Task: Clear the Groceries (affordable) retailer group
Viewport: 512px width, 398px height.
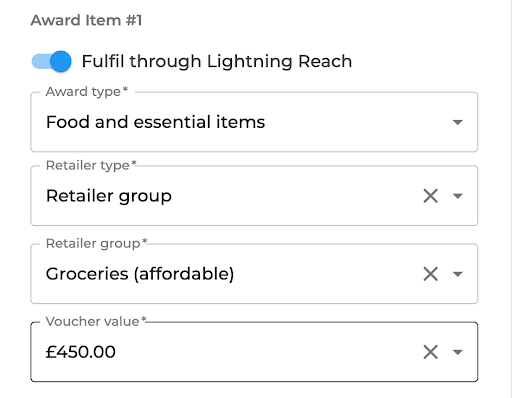Action: point(430,274)
